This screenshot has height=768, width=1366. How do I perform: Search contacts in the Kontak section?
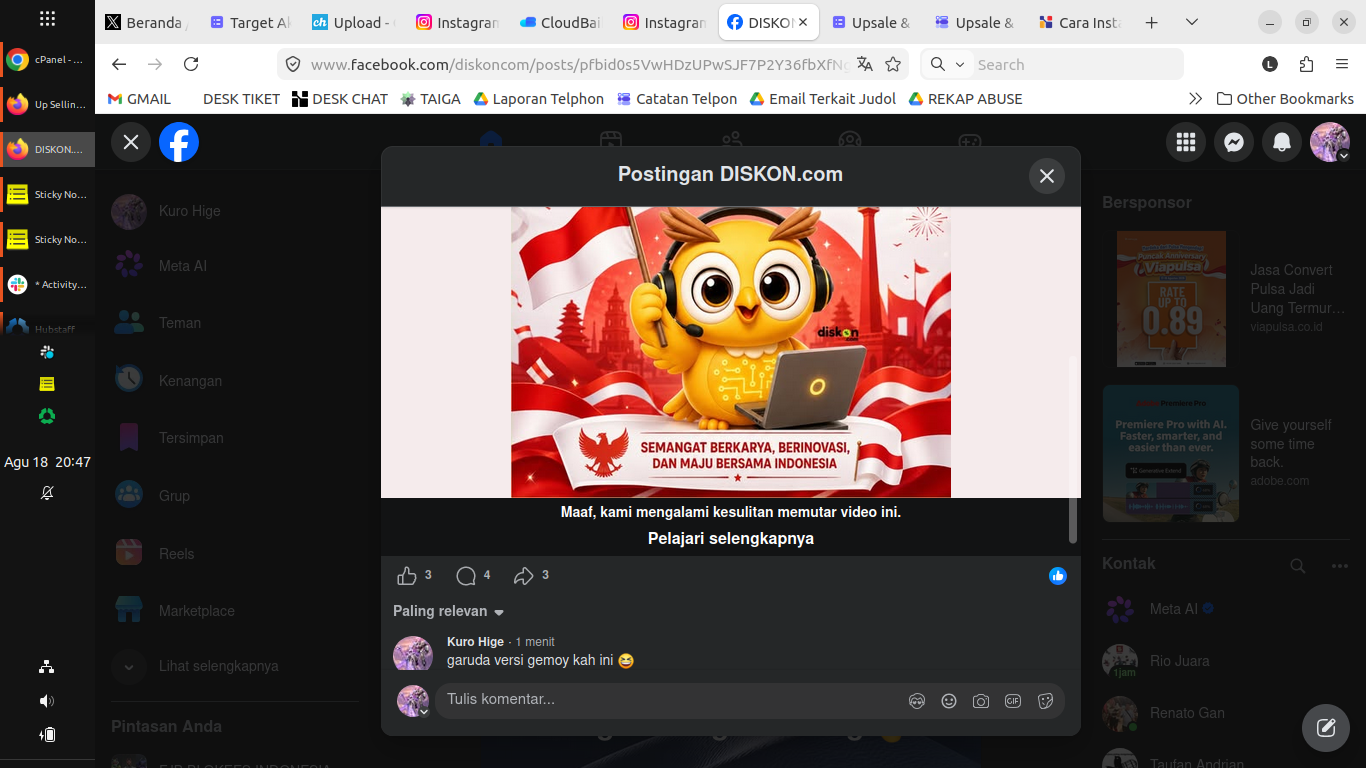point(1298,566)
